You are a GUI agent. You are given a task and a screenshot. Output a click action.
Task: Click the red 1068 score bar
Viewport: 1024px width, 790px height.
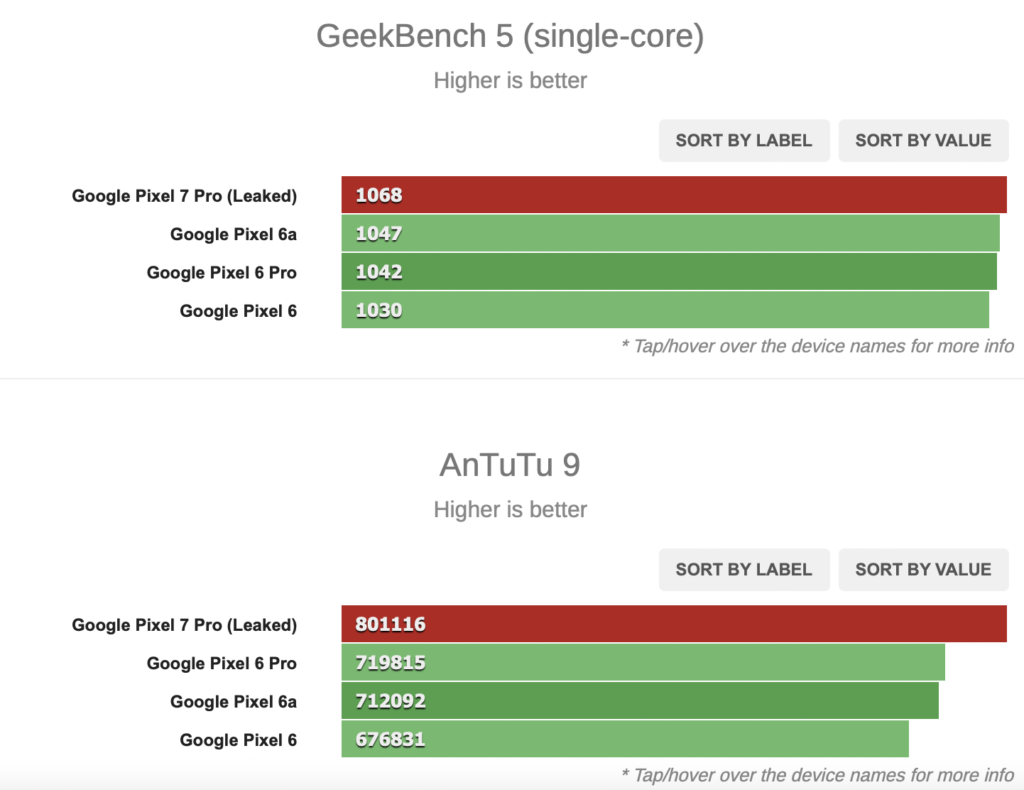tap(674, 195)
